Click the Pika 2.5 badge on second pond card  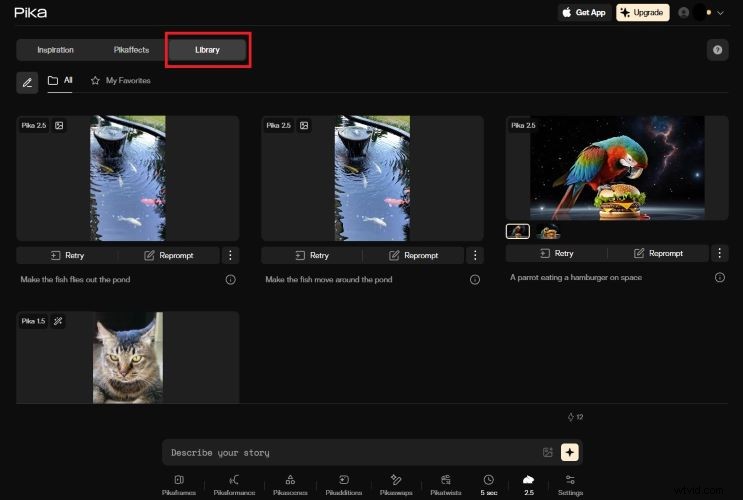[278, 126]
